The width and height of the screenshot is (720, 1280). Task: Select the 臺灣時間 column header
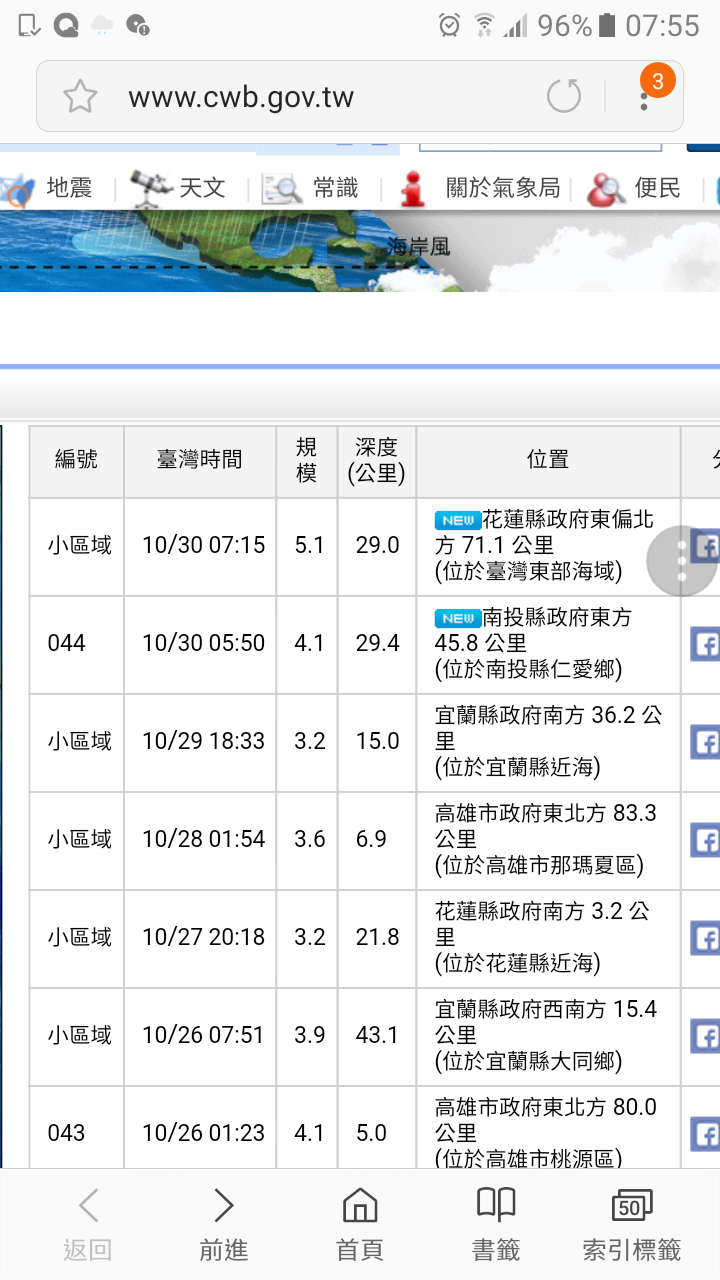pos(200,461)
